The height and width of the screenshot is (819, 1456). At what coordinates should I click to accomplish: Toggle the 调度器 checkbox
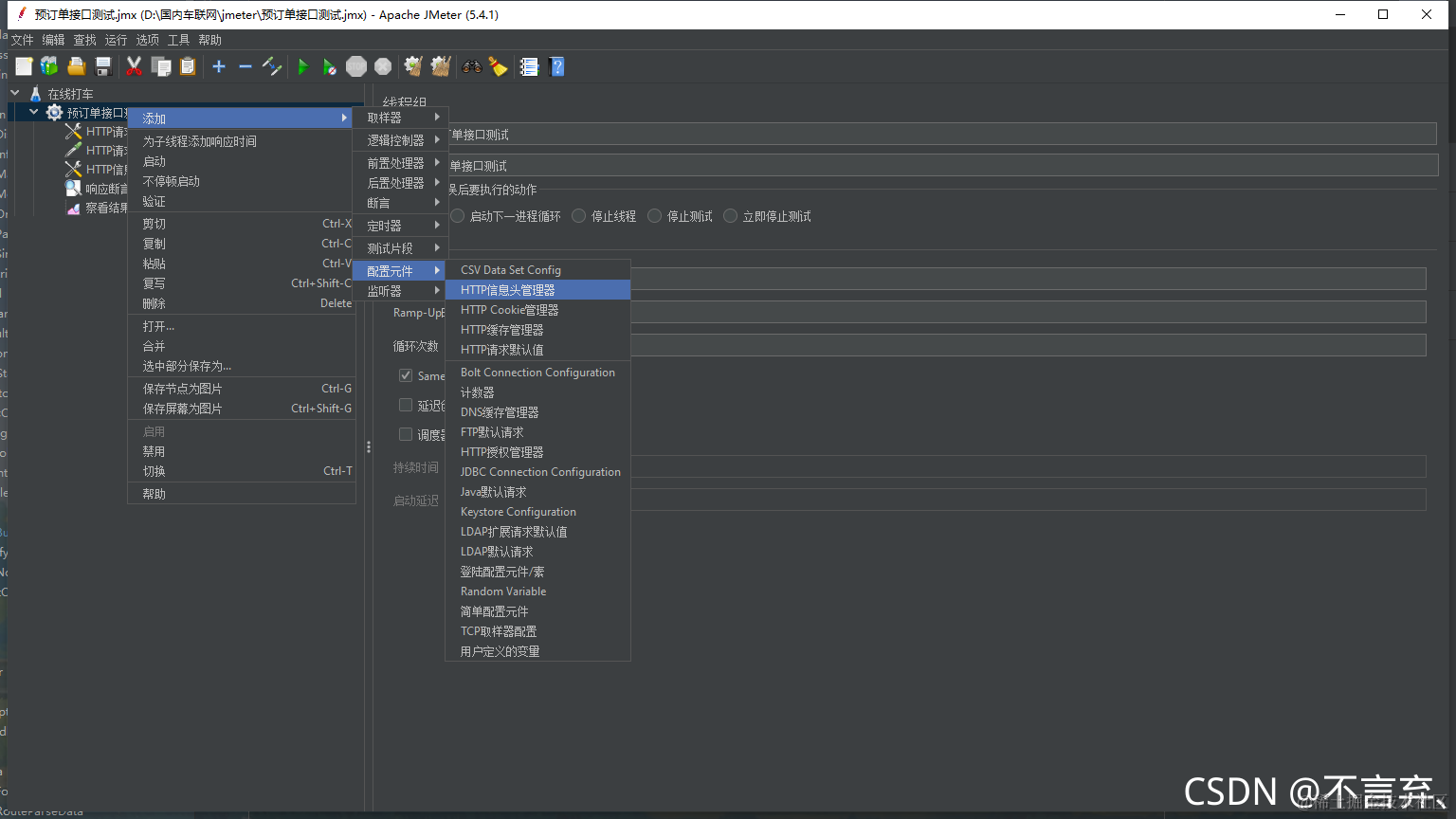click(406, 434)
